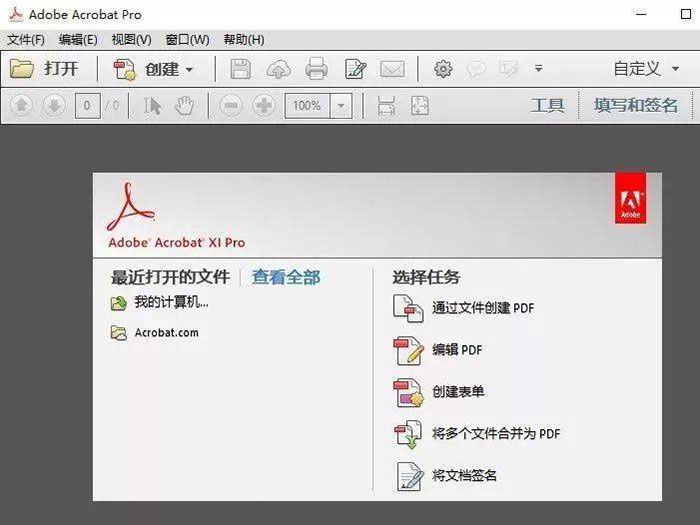Click the 100% zoom value field
Screen dimensions: 700x525
(307, 106)
